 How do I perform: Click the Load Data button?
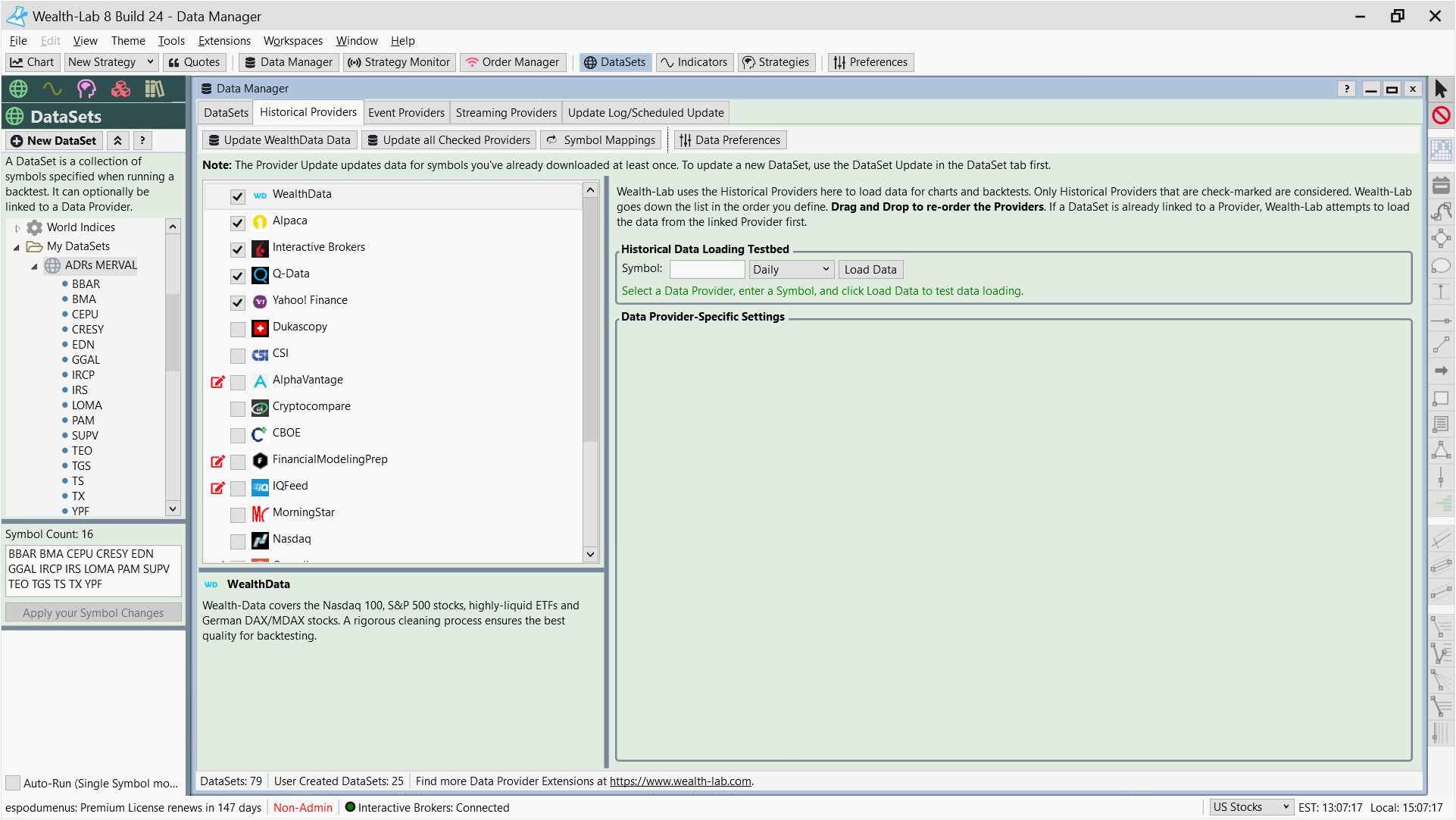tap(870, 270)
